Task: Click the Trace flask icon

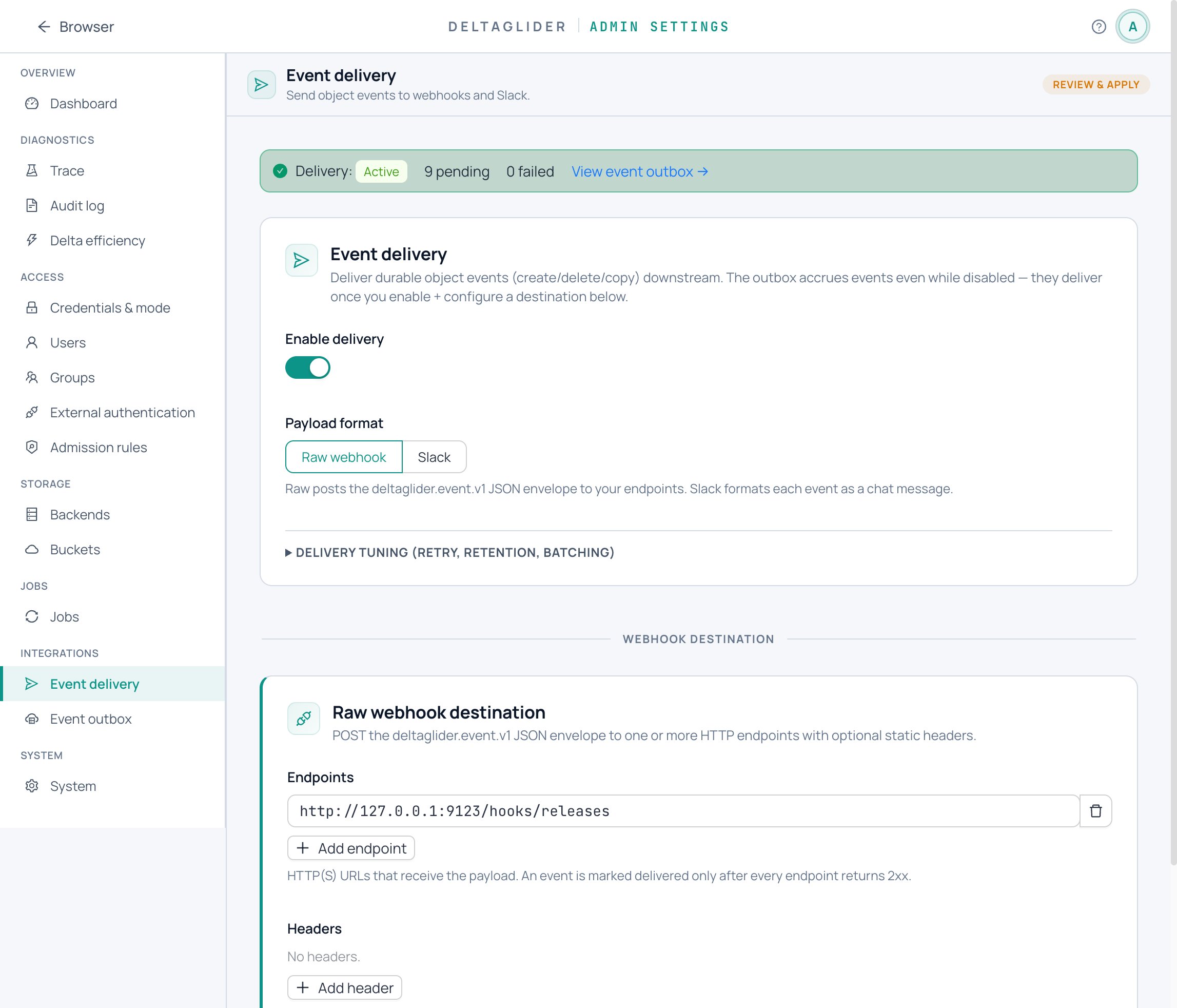Action: tap(32, 170)
